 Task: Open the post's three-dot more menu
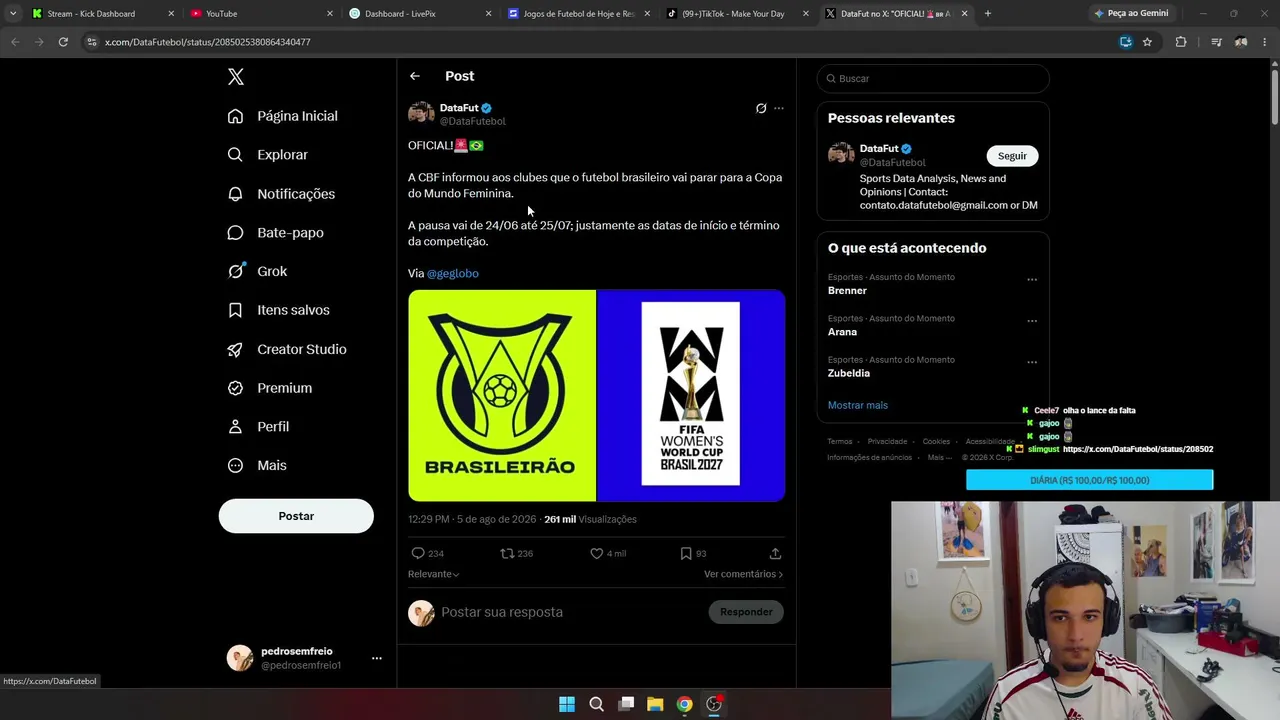779,108
